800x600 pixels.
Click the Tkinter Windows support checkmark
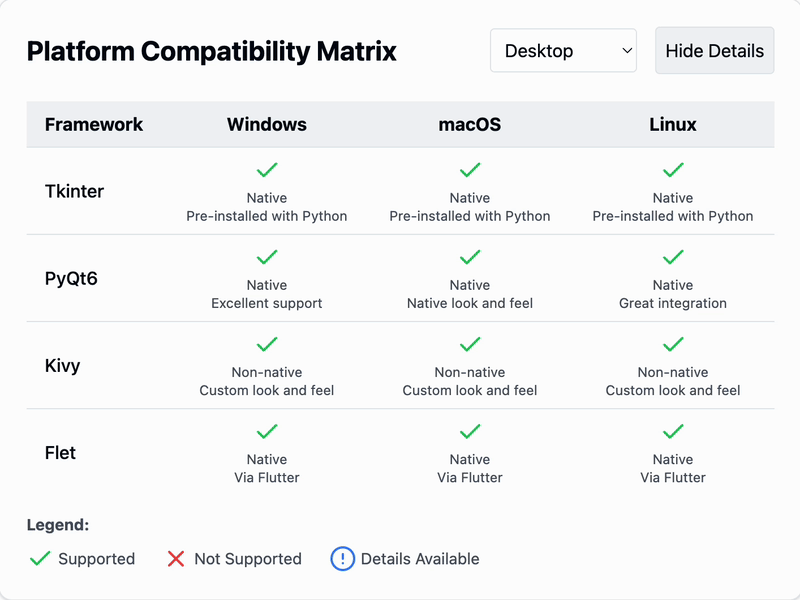pyautogui.click(x=267, y=171)
